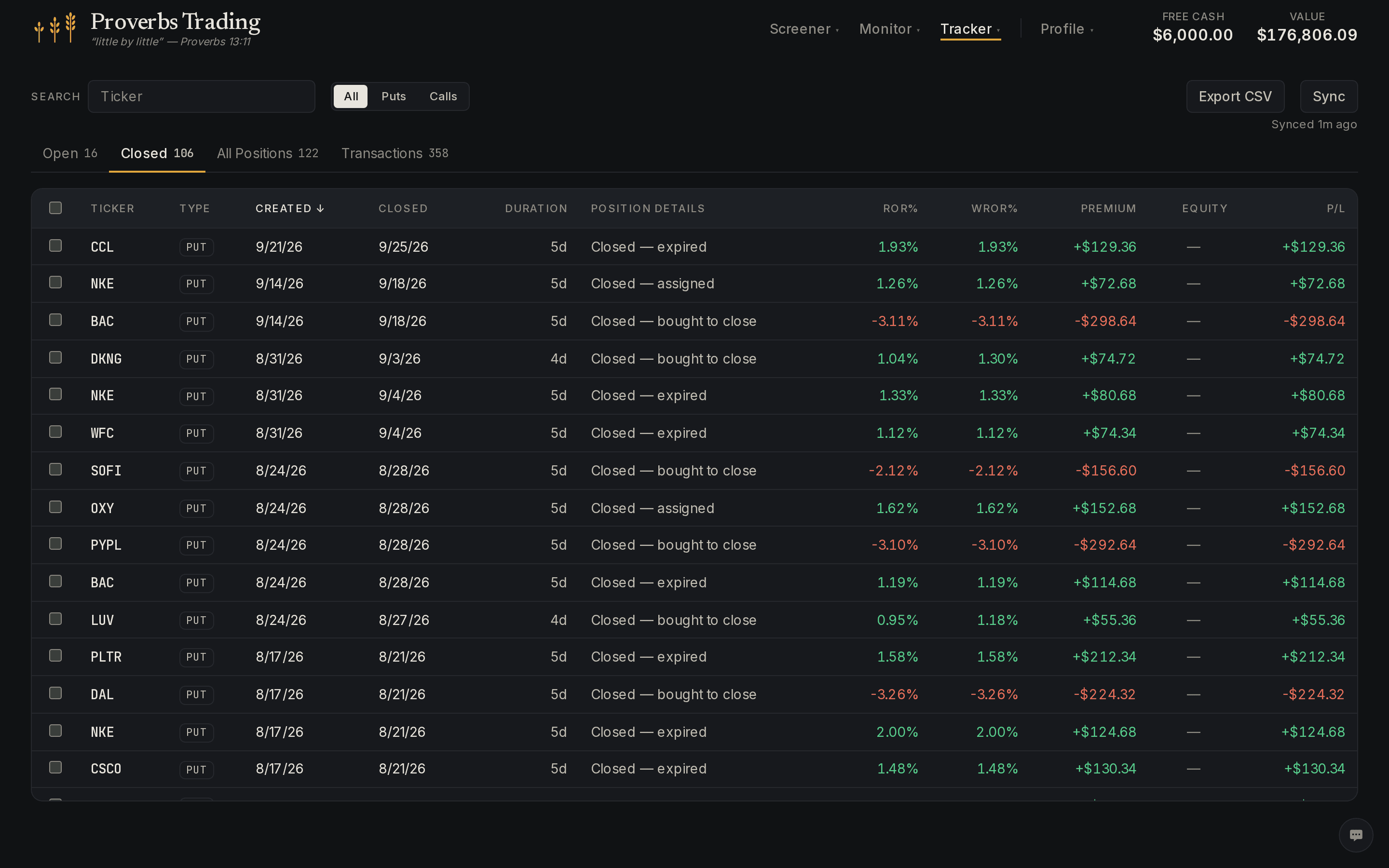Filter by Puts
Viewport: 1389px width, 868px height.
(394, 96)
